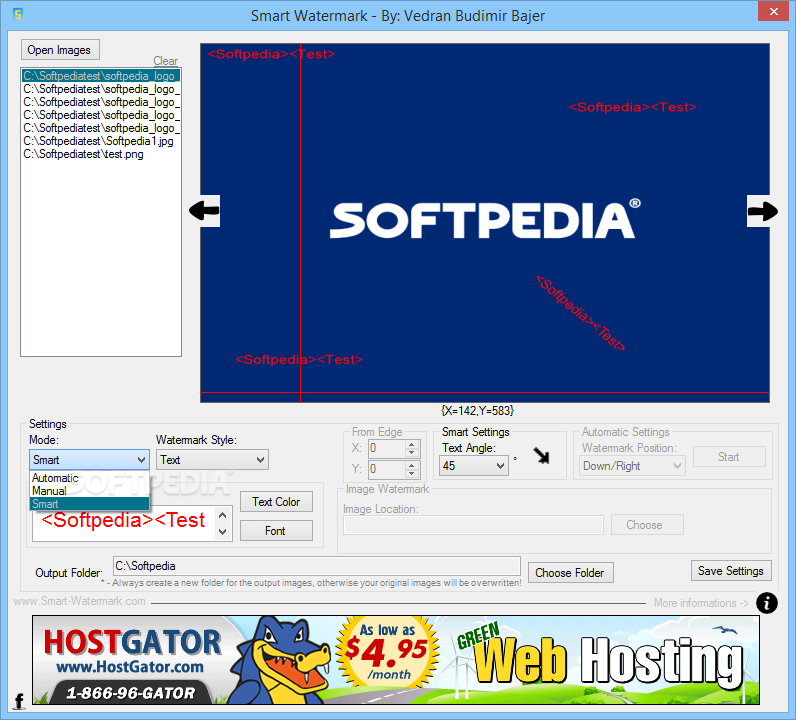Open the Mode dropdown showing Smart
The image size is (796, 720).
(89, 460)
